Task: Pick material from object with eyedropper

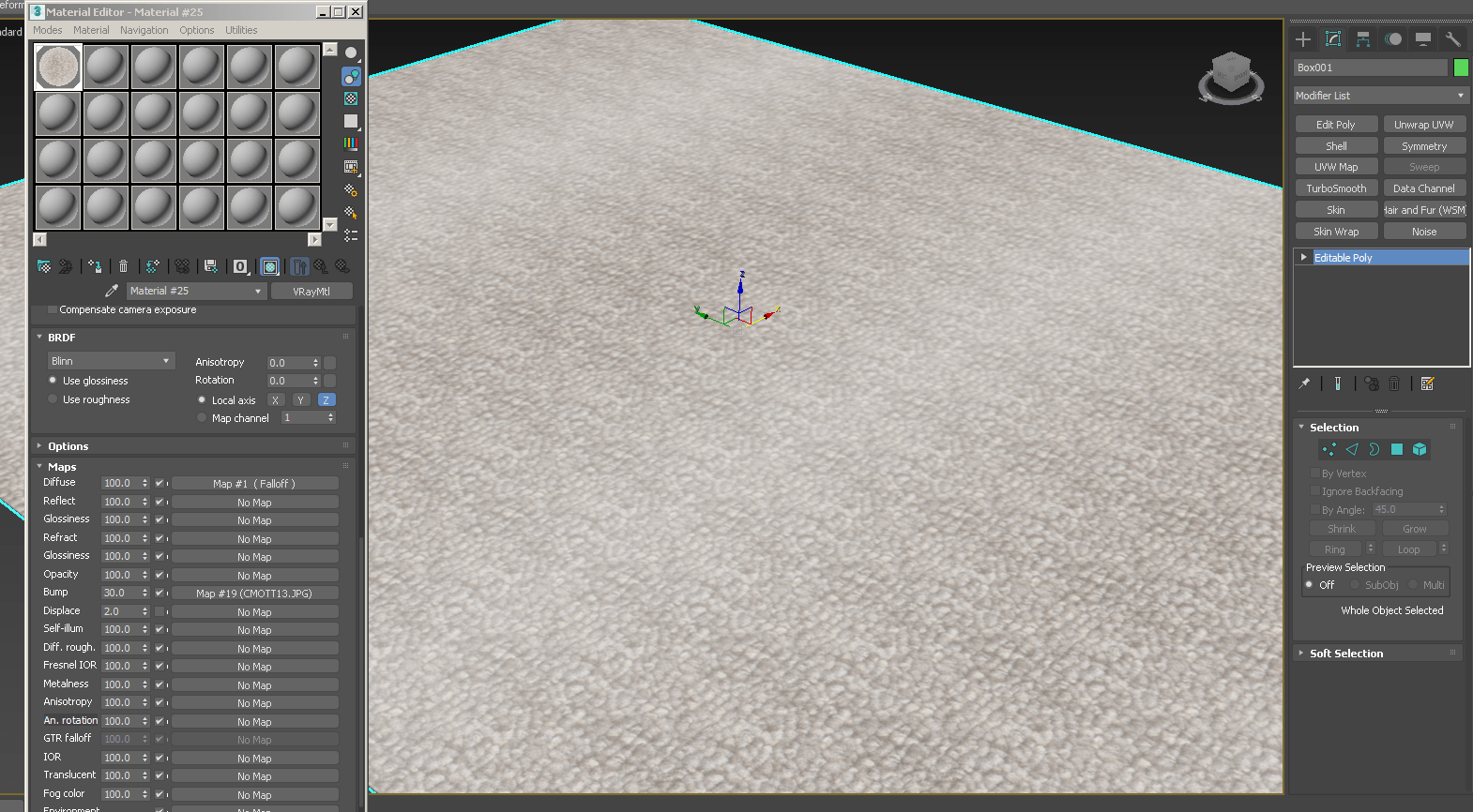Action: coord(112,291)
